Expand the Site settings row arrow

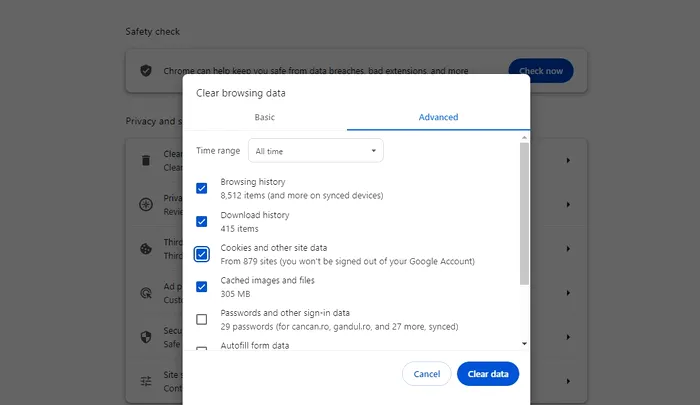tap(568, 381)
